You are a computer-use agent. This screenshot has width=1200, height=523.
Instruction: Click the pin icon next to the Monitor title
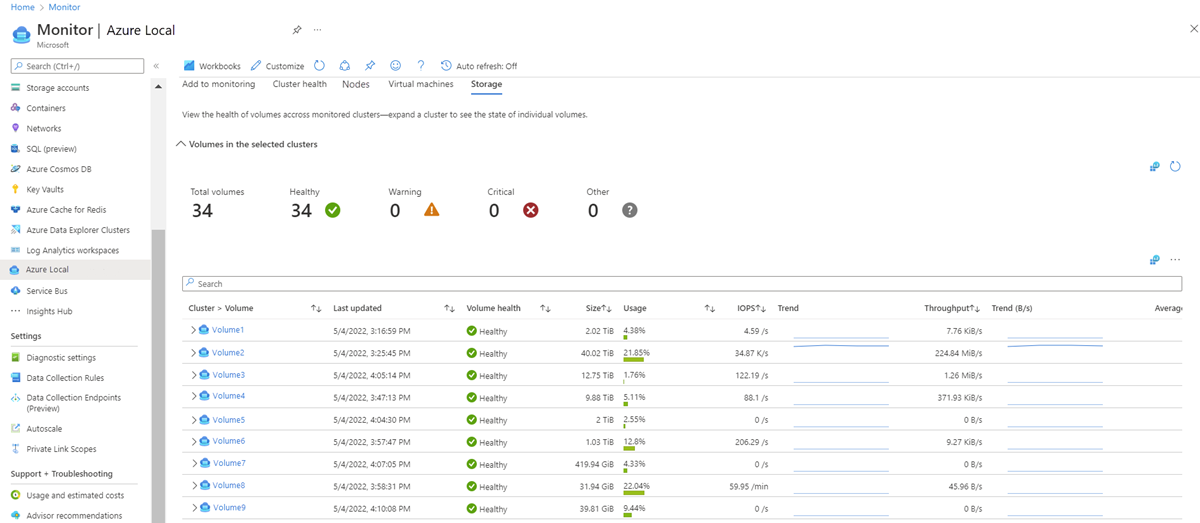pyautogui.click(x=296, y=31)
